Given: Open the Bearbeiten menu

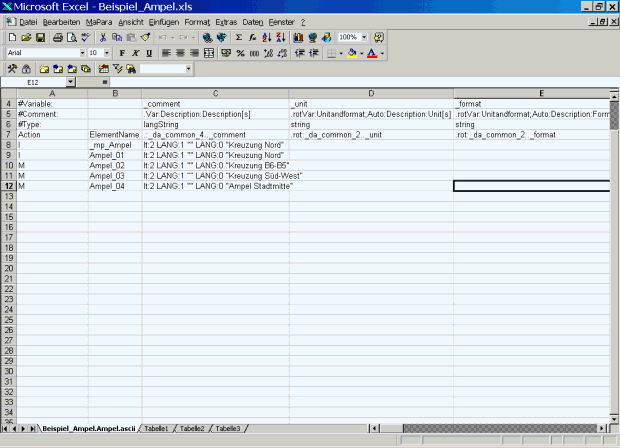Looking at the screenshot, I should click(x=61, y=22).
